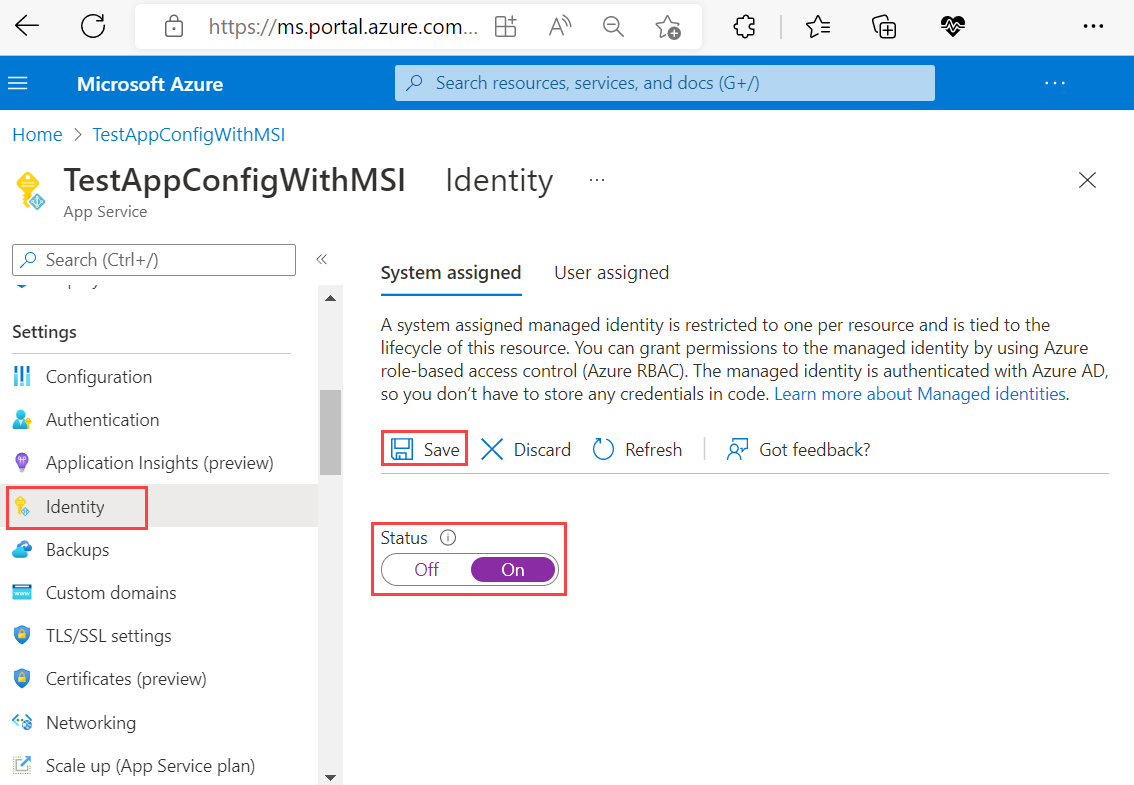This screenshot has height=785, width=1134.
Task: Click the Save button
Action: (425, 449)
